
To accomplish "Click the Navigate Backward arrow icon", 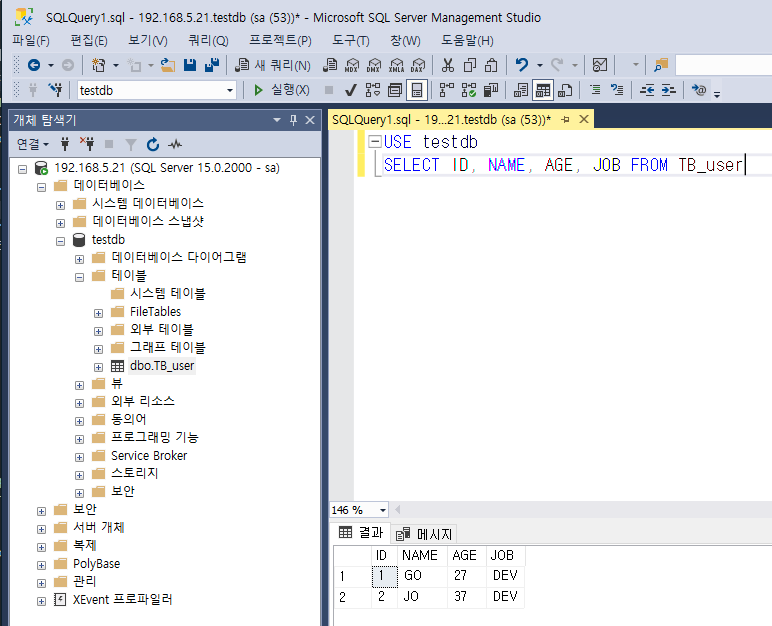I will (x=34, y=65).
